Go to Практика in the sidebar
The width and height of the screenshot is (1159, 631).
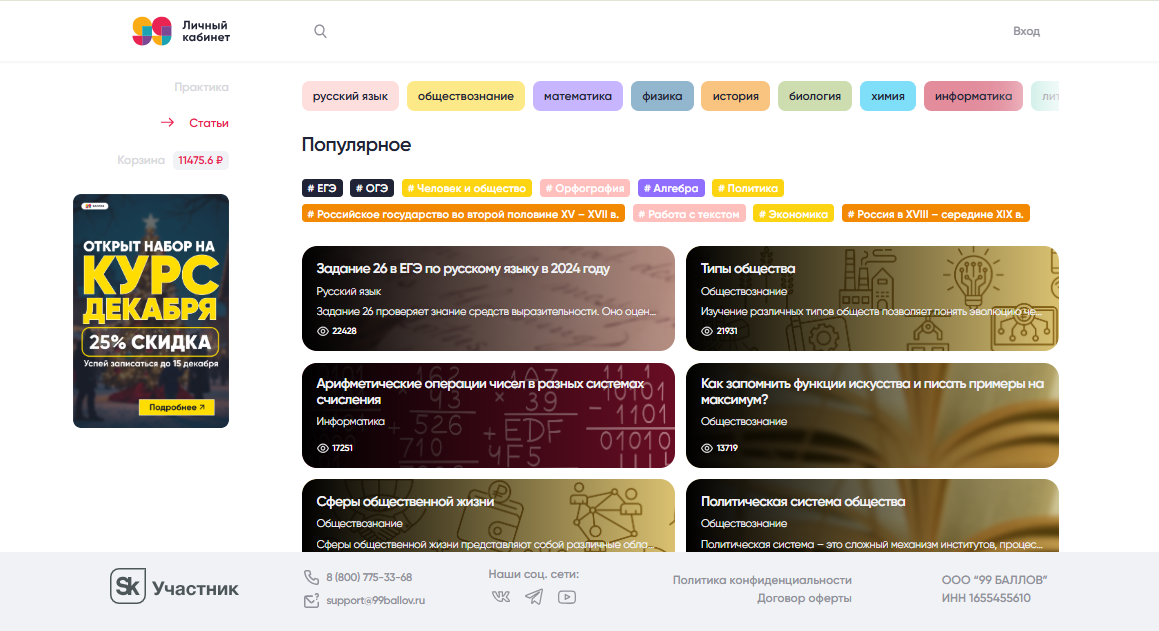pyautogui.click(x=201, y=87)
